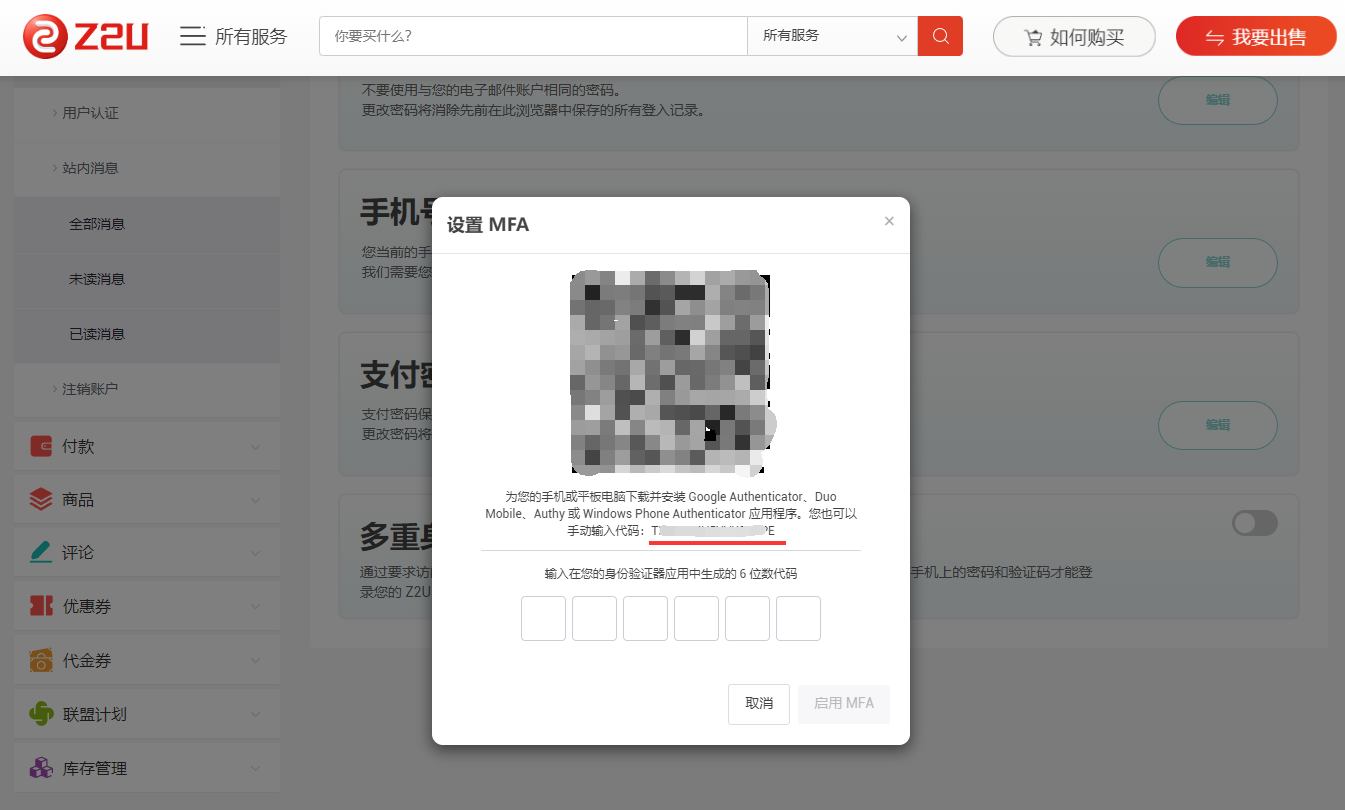Click the Reviews pencil icon in sidebar
The image size is (1345, 810).
tap(41, 552)
